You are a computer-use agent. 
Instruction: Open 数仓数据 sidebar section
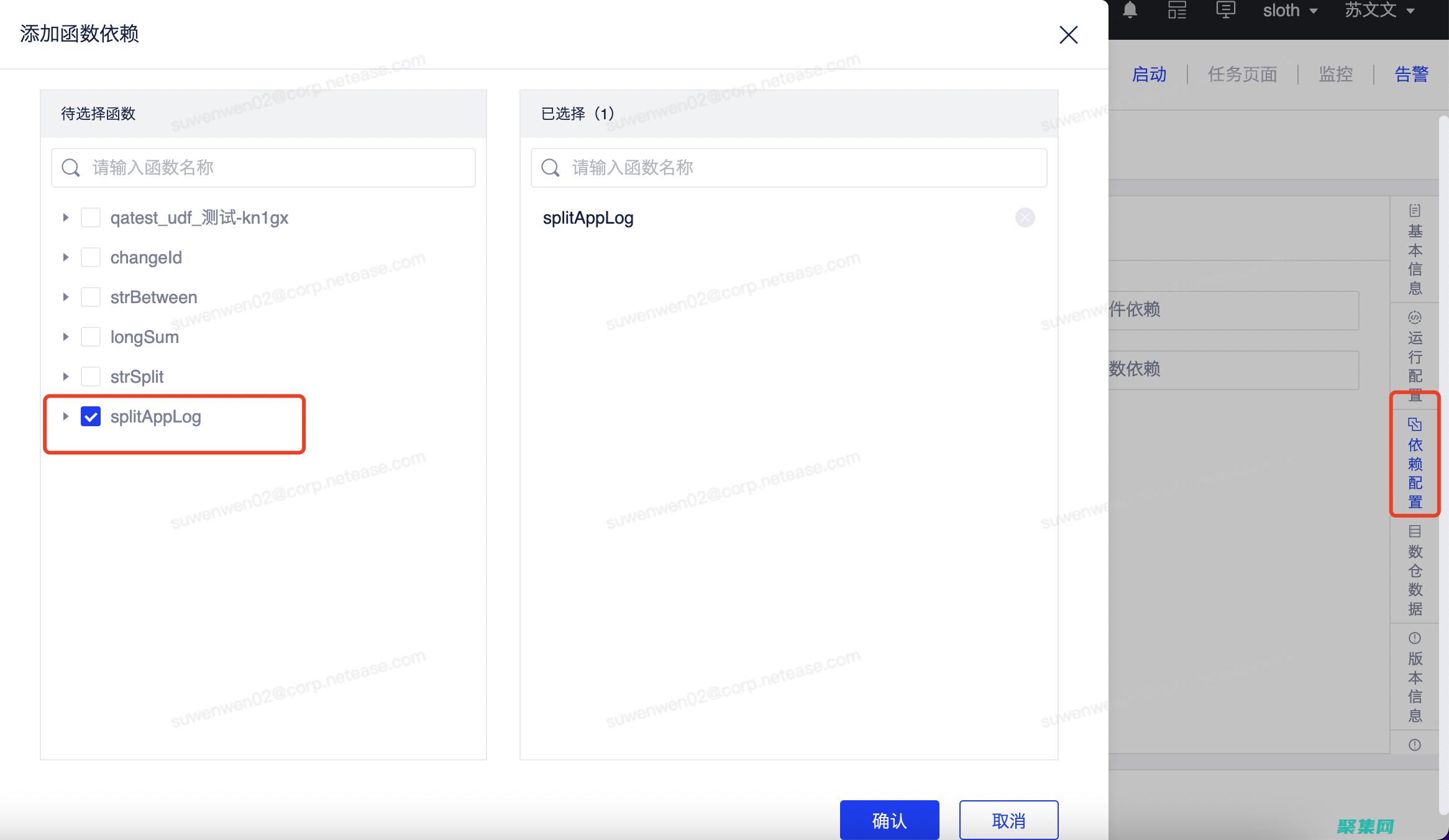pyautogui.click(x=1415, y=570)
